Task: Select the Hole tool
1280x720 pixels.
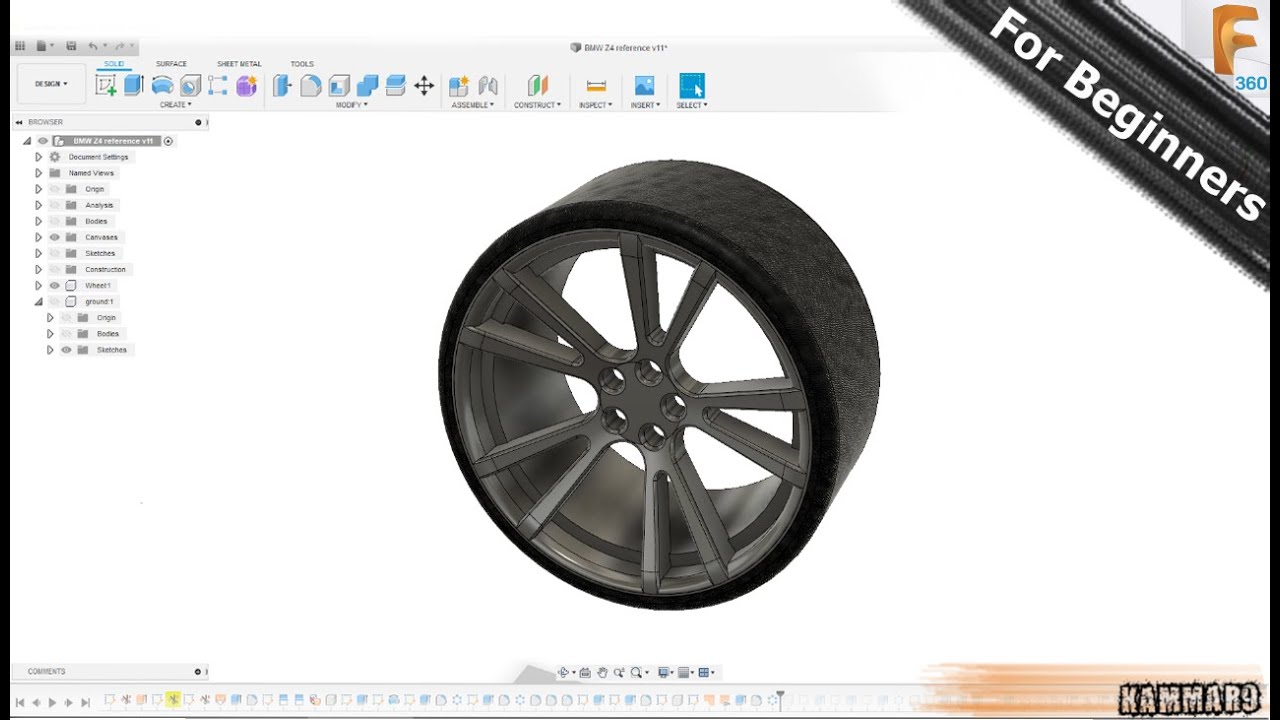Action: point(190,86)
